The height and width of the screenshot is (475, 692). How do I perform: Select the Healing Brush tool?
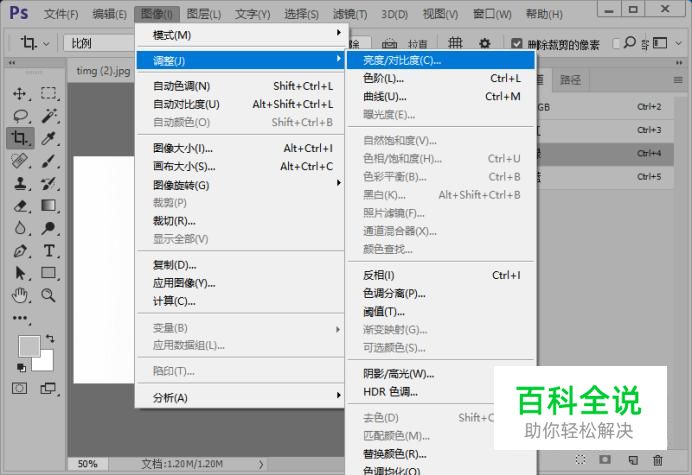pos(20,161)
